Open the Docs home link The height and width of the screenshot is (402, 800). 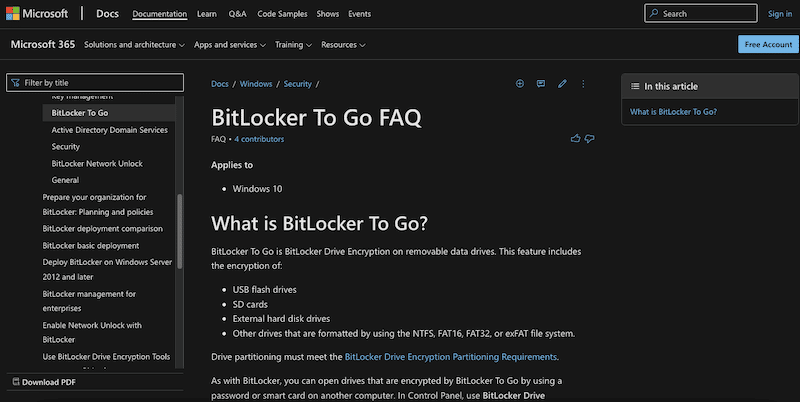point(107,14)
